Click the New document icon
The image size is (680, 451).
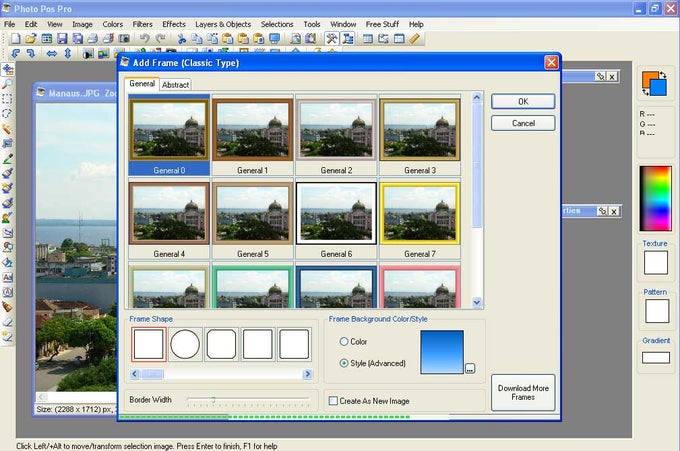tap(16, 39)
